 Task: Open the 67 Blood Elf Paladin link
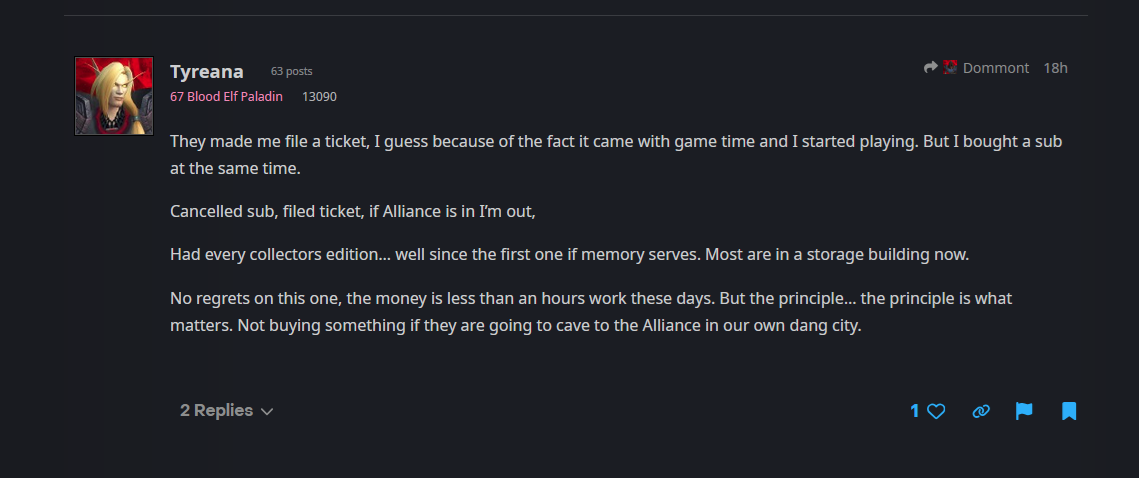pos(226,97)
